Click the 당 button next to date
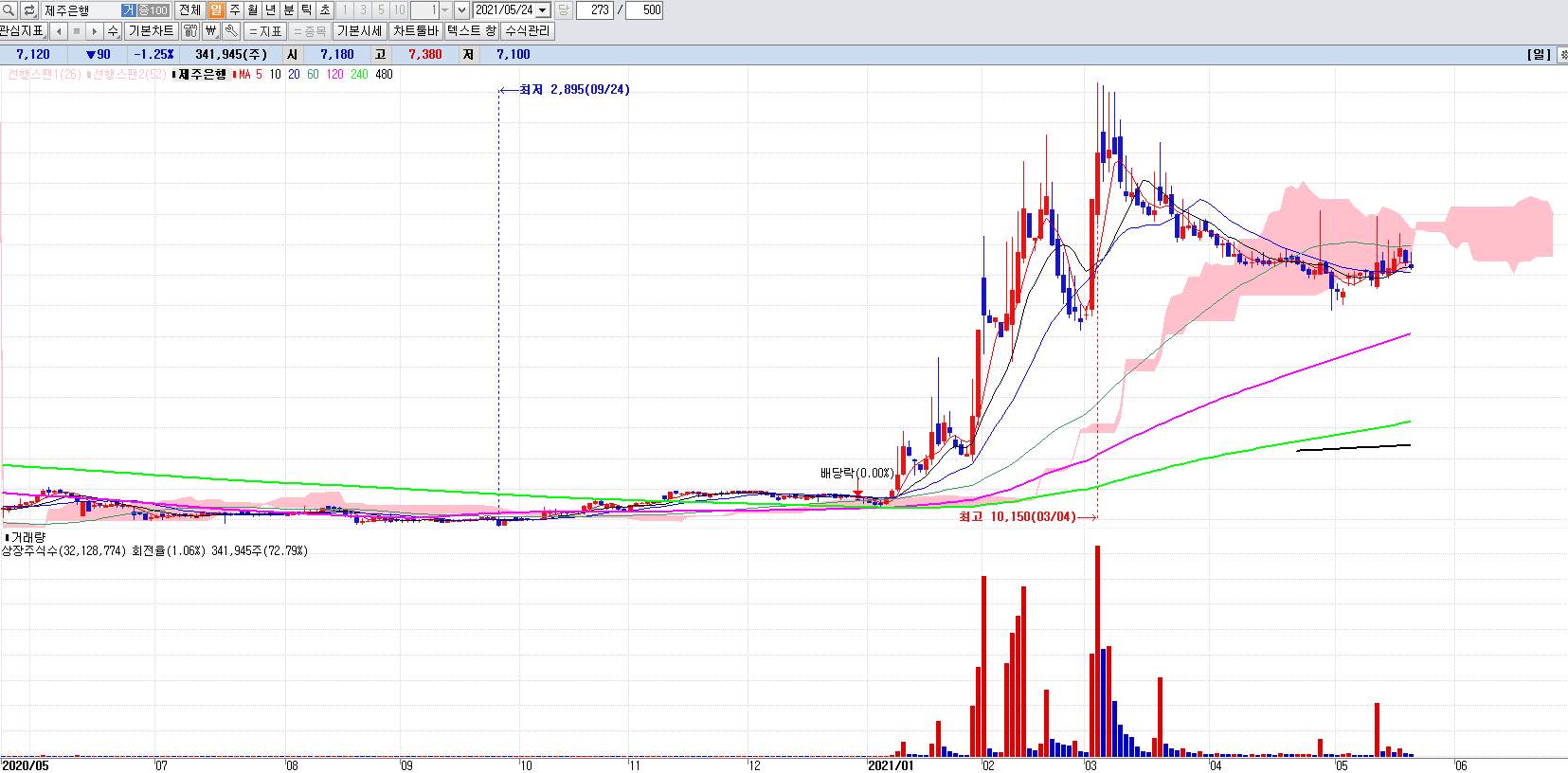Viewport: 1568px width, 773px height. pyautogui.click(x=563, y=10)
